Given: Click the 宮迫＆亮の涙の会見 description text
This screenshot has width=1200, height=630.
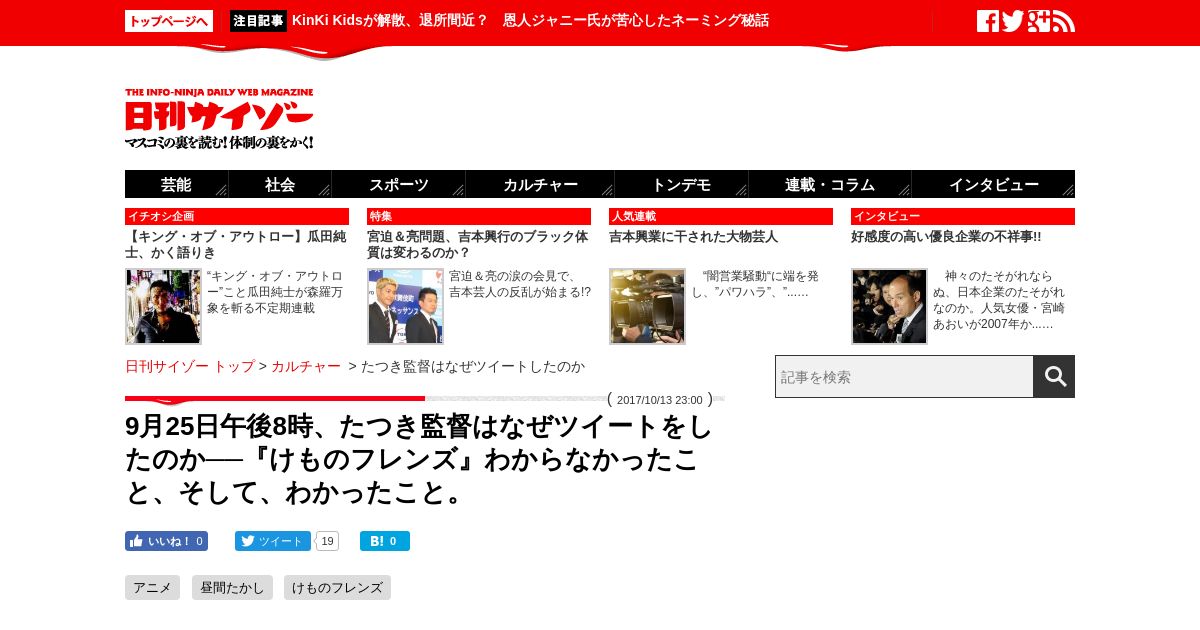Looking at the screenshot, I should (519, 284).
